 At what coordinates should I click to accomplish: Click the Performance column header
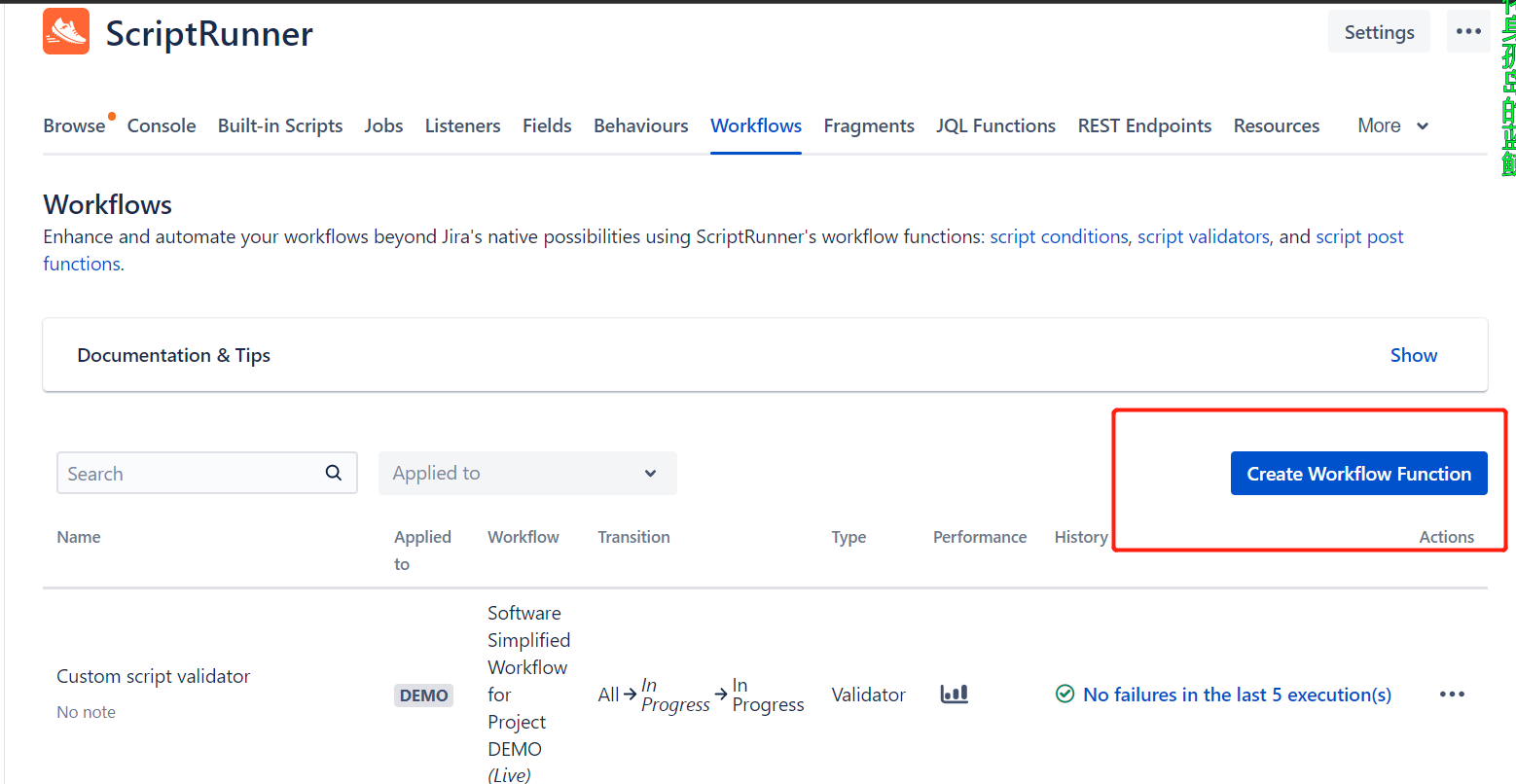980,537
